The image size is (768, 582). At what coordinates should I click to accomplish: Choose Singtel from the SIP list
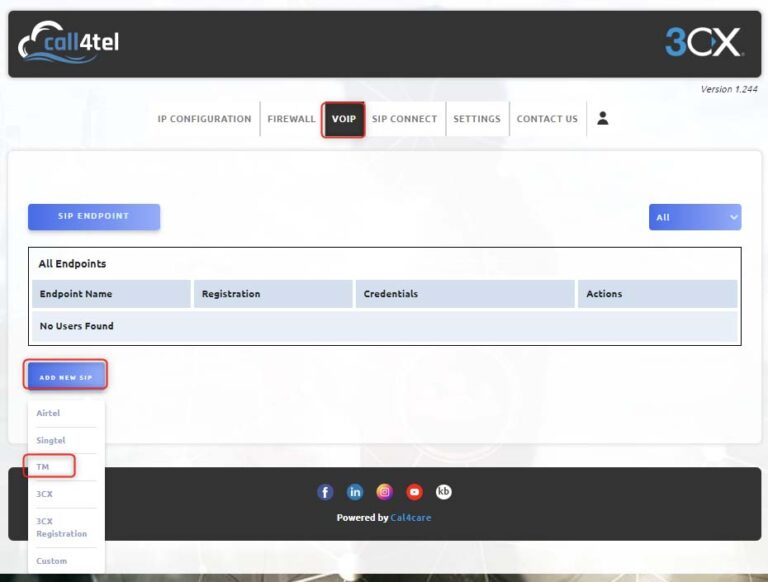51,440
